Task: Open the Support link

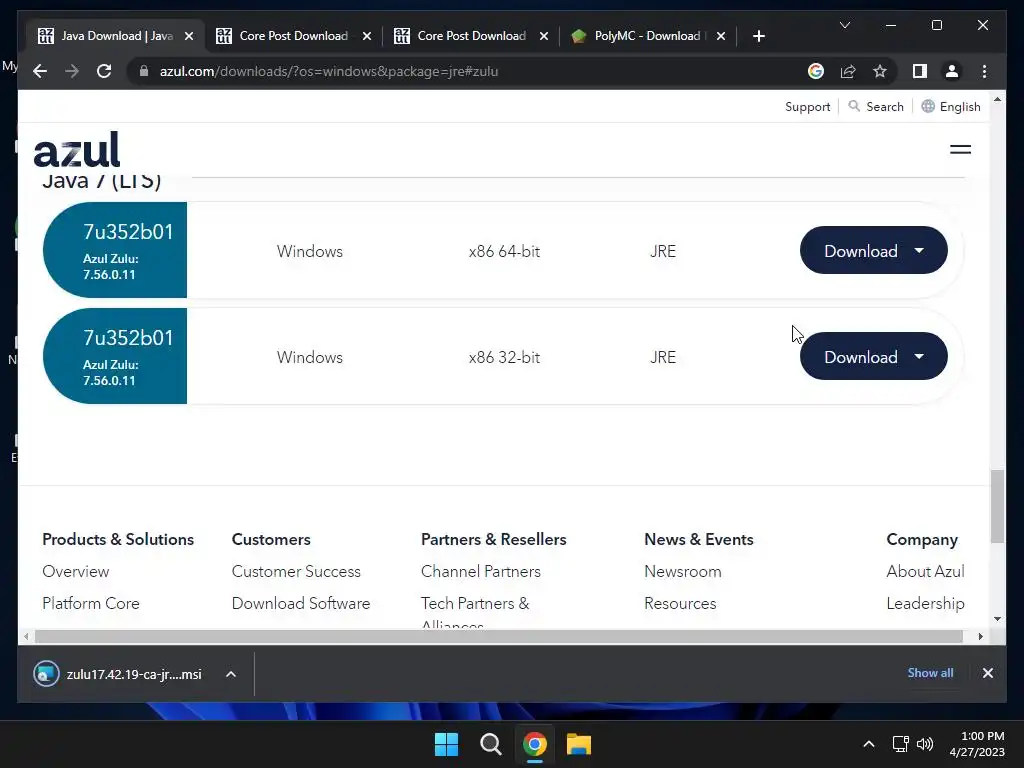Action: pyautogui.click(x=807, y=107)
